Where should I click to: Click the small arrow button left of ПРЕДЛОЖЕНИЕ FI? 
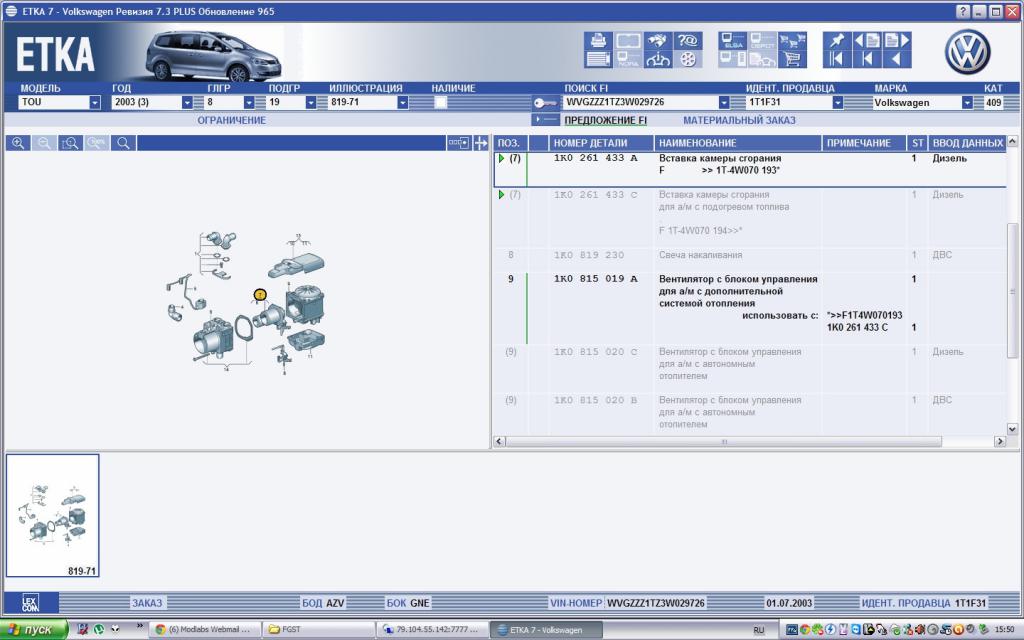click(545, 120)
